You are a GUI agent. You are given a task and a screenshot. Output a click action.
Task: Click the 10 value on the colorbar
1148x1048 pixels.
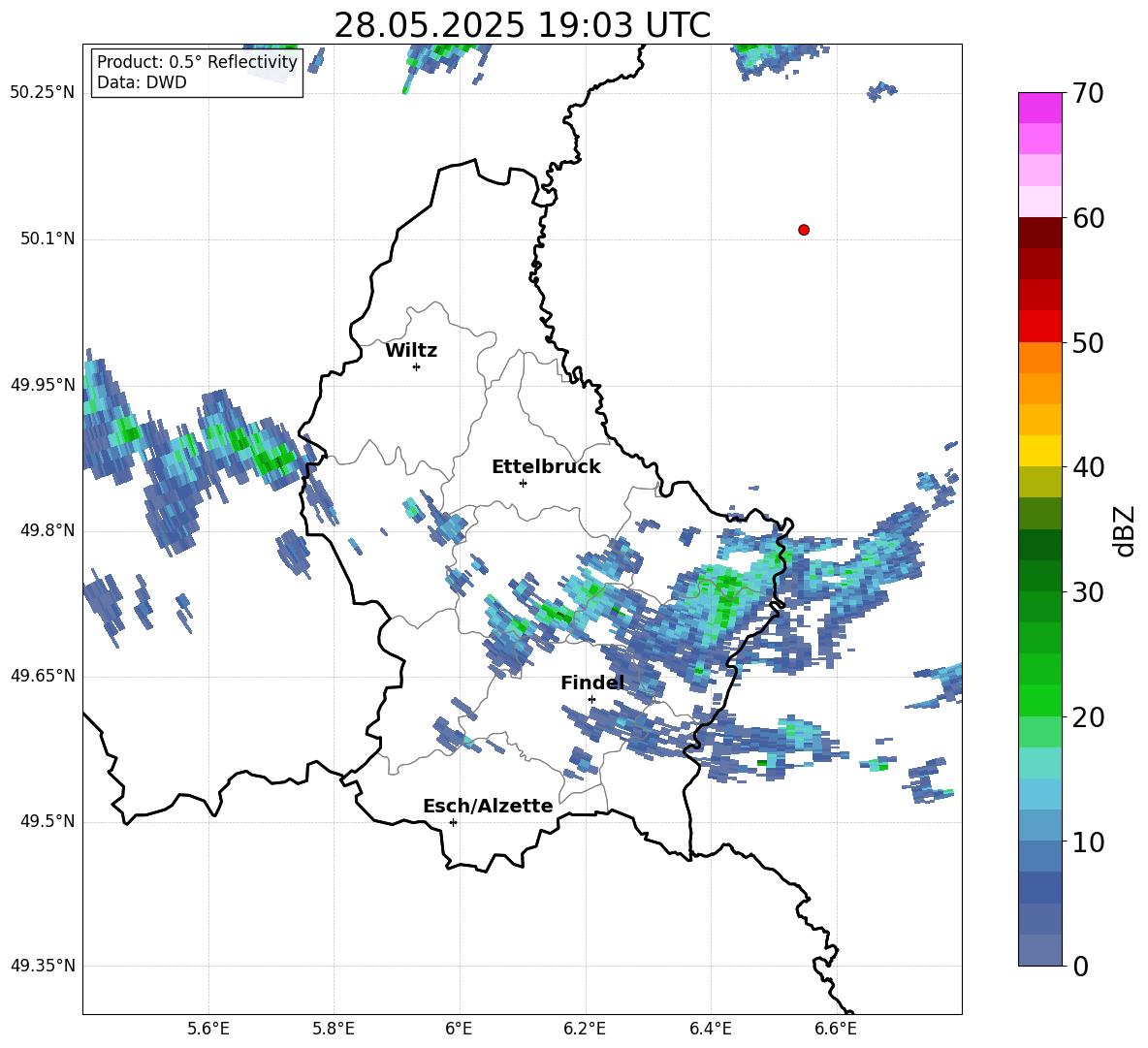point(1089,842)
